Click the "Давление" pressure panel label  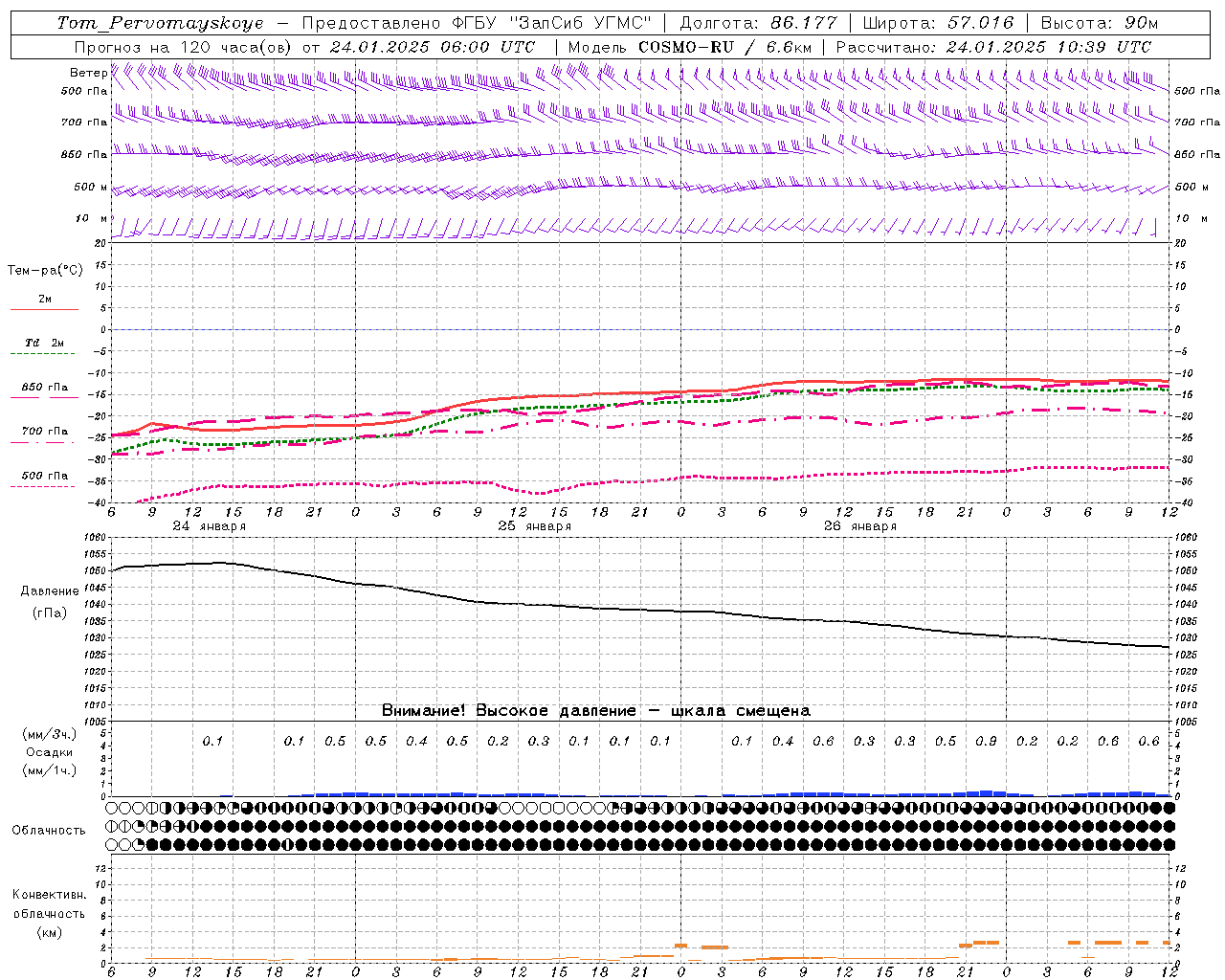(x=50, y=591)
